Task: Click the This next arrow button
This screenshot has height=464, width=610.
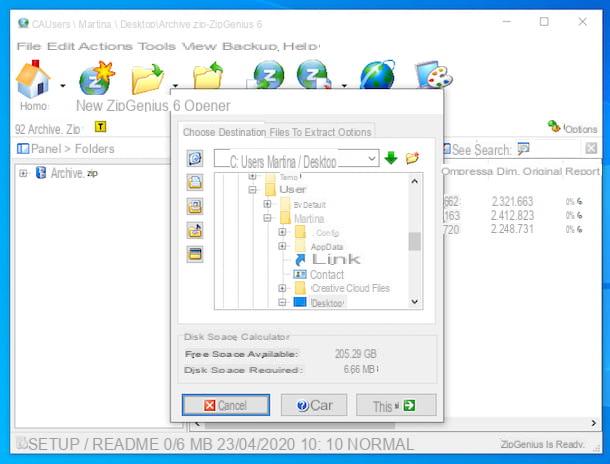Action: [x=396, y=405]
